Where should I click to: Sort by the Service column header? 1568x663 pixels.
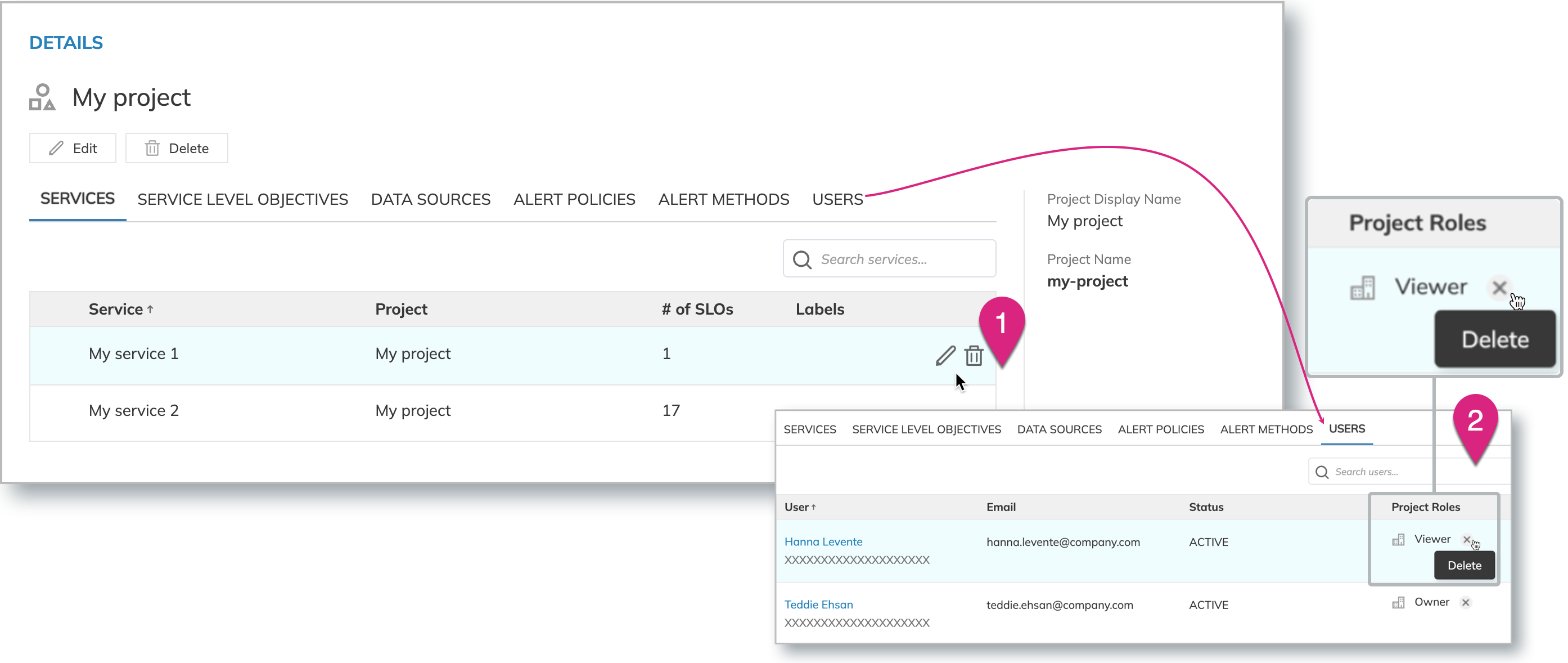coord(120,309)
